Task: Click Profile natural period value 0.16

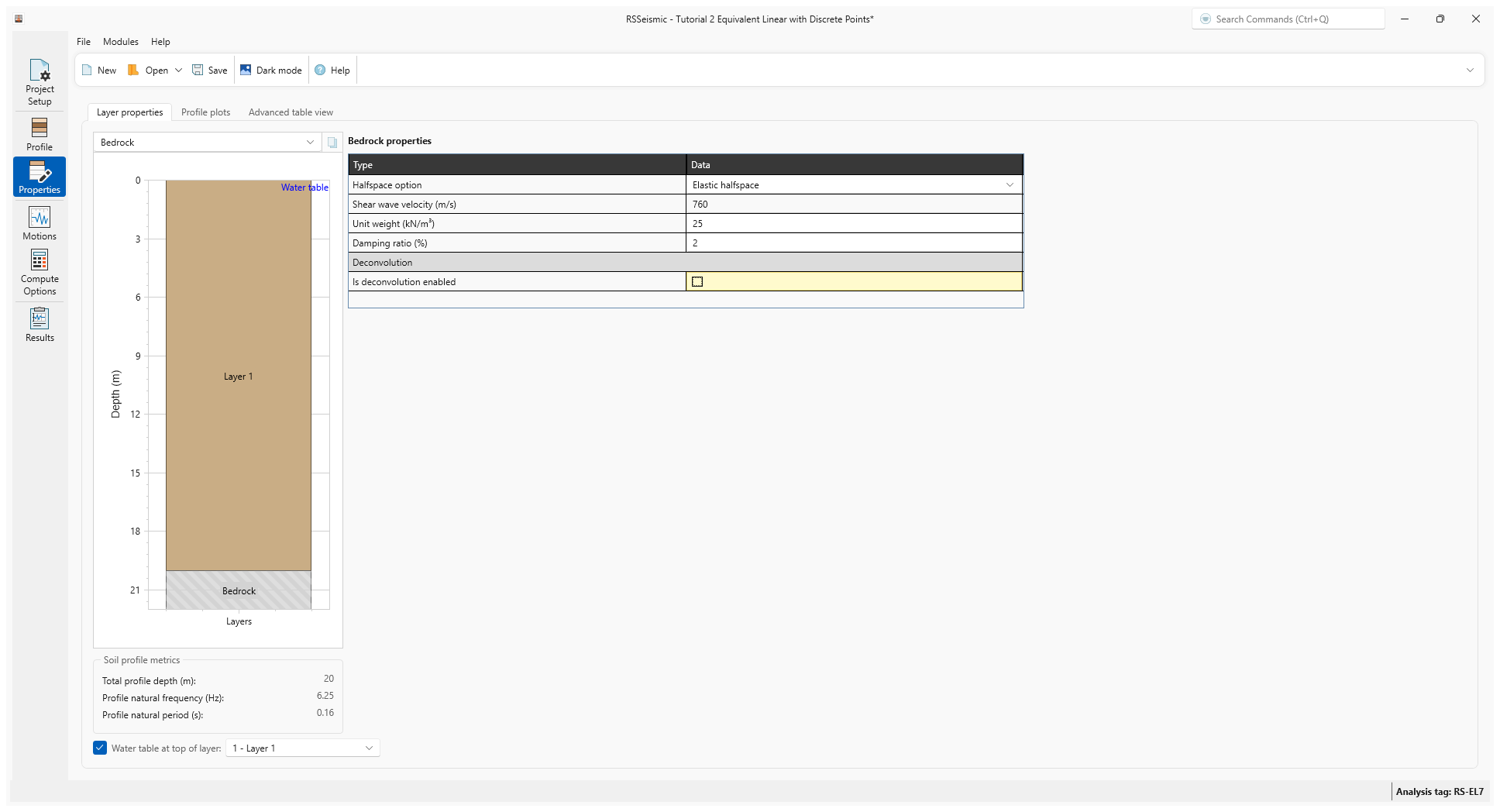Action: pos(325,713)
